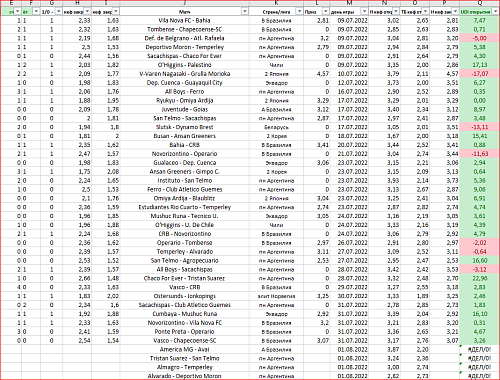Select the Матч header cell
This screenshot has height=380, width=500.
184,12
